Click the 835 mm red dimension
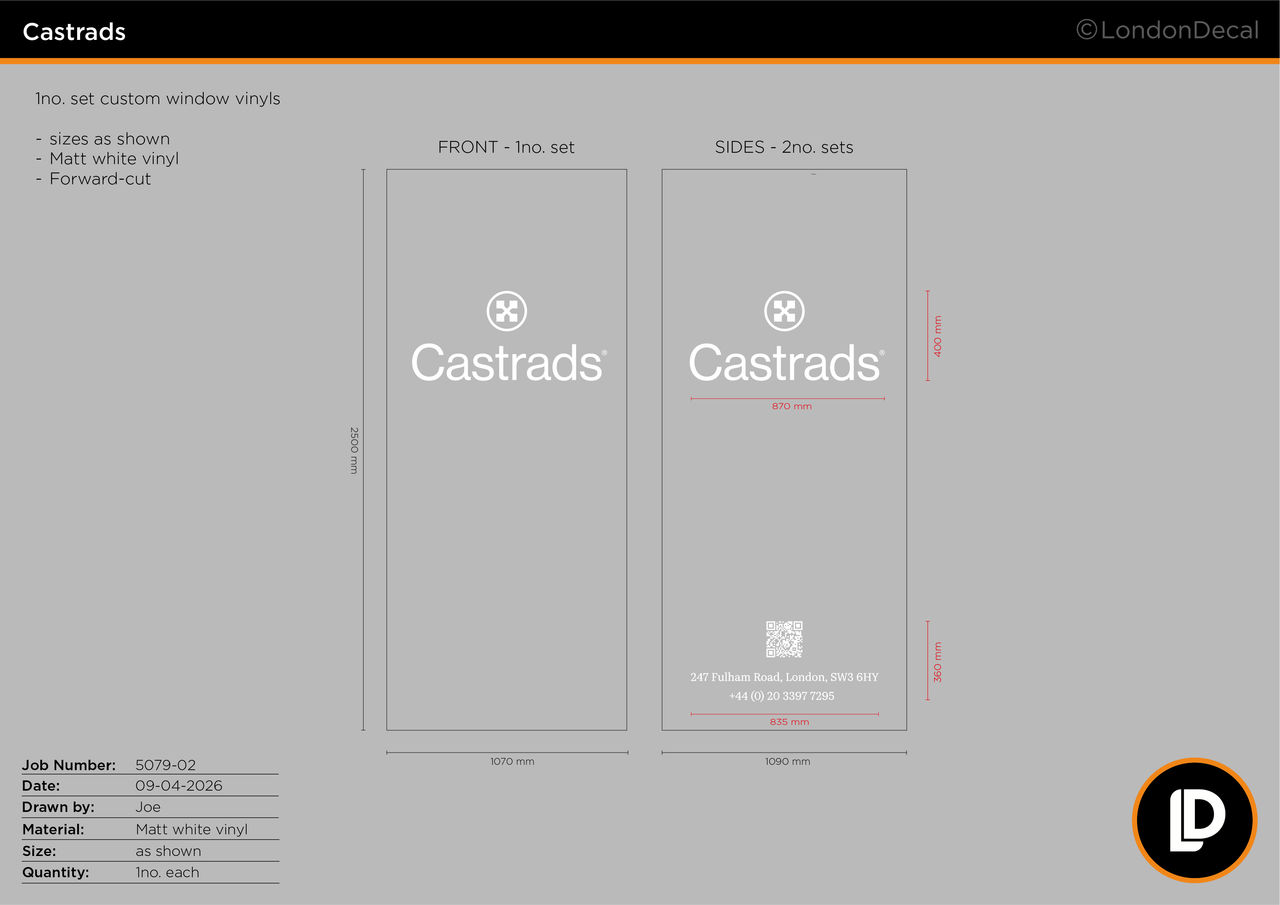This screenshot has width=1280, height=905. (789, 722)
